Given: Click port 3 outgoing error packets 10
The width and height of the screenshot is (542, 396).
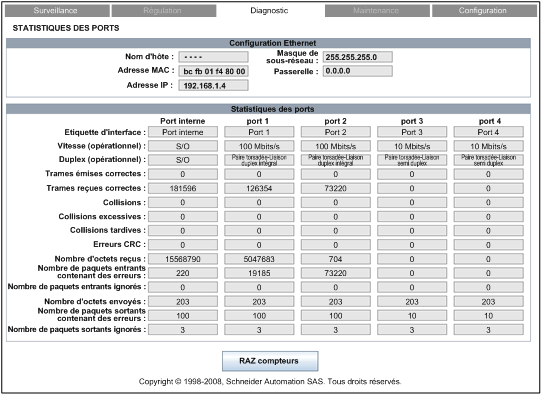Looking at the screenshot, I should (x=412, y=315).
